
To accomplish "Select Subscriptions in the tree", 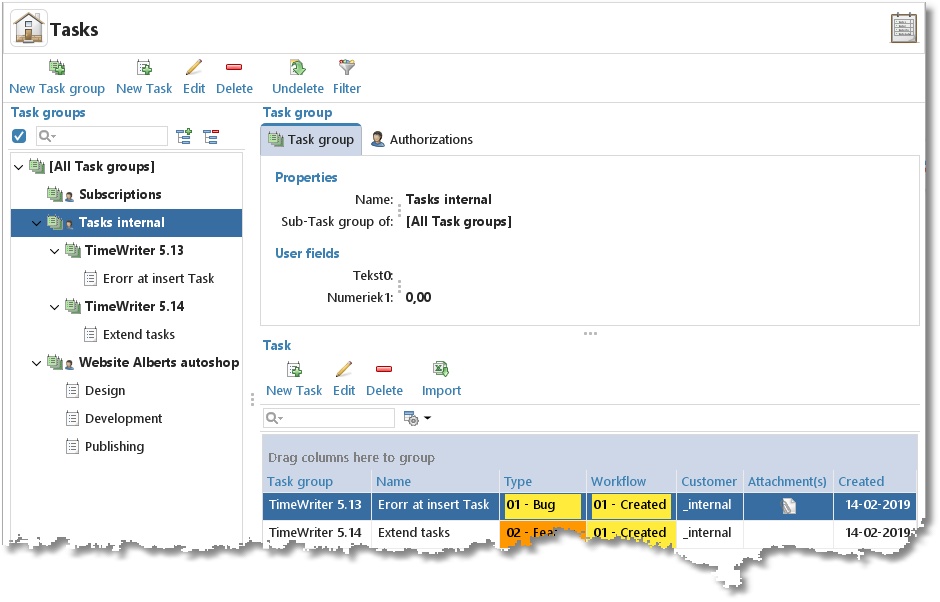I will (120, 194).
